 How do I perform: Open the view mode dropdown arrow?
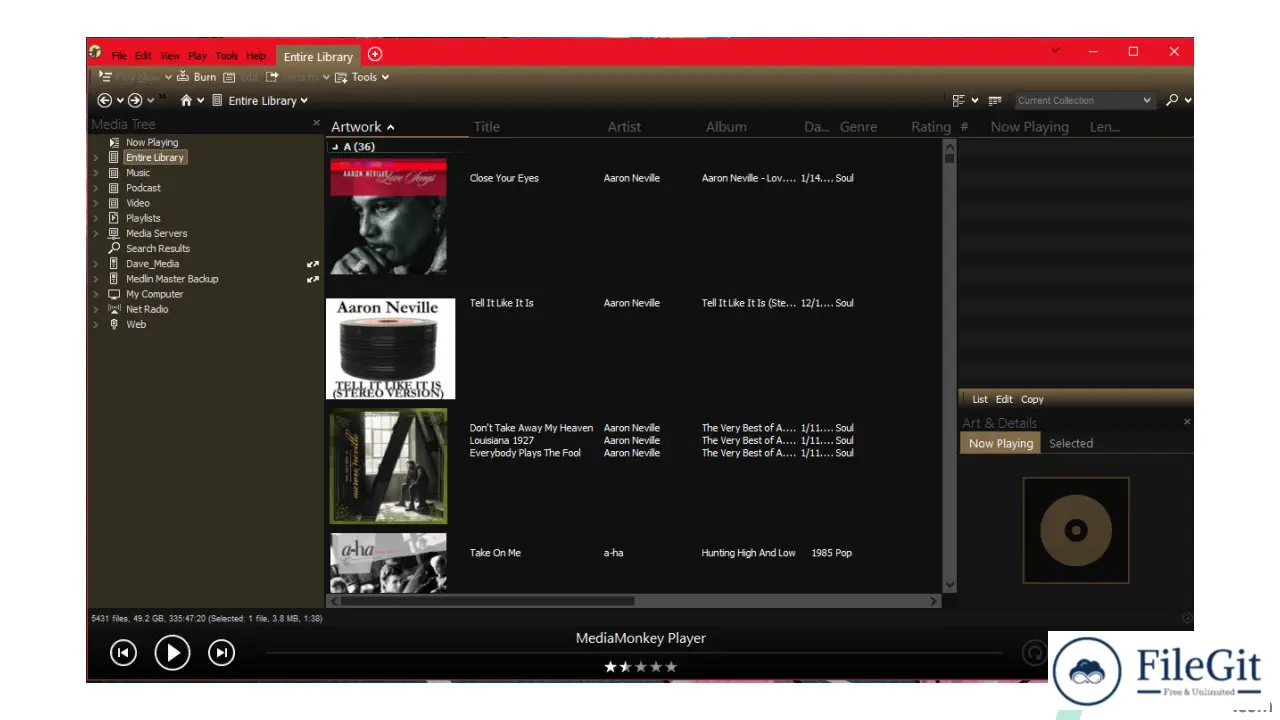click(x=975, y=100)
